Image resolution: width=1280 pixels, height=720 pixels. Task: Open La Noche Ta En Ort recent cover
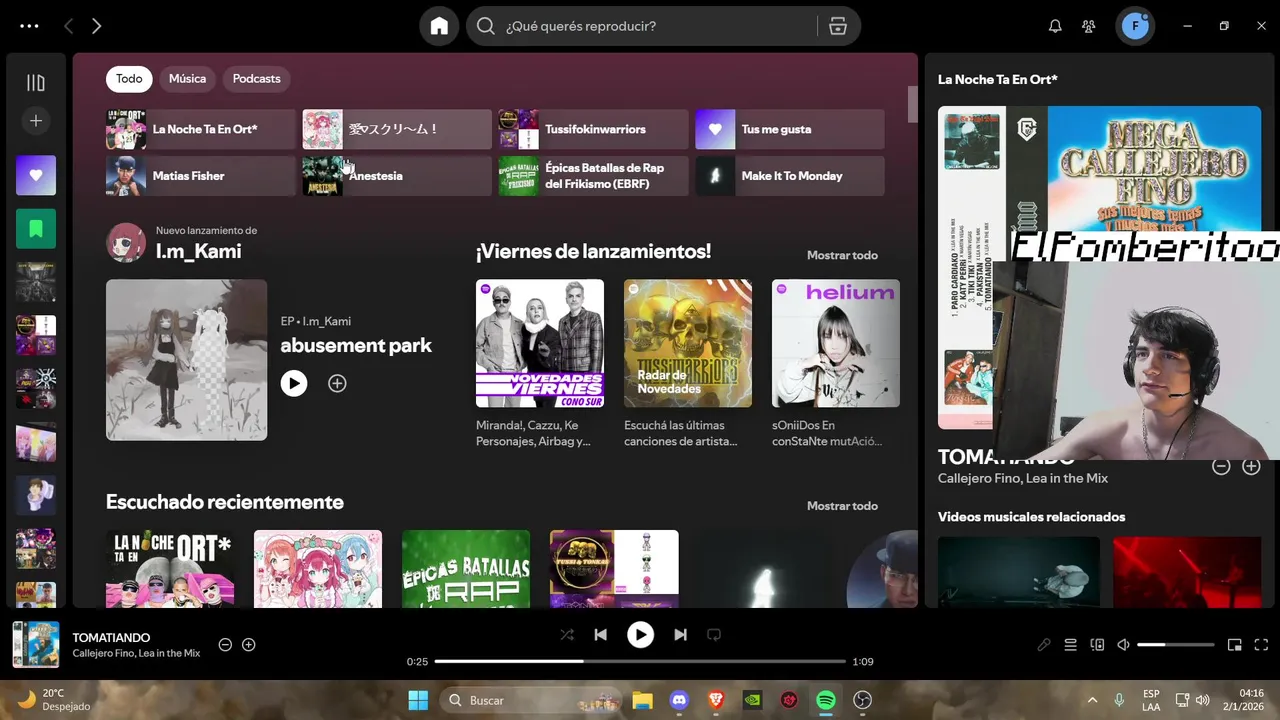(170, 569)
